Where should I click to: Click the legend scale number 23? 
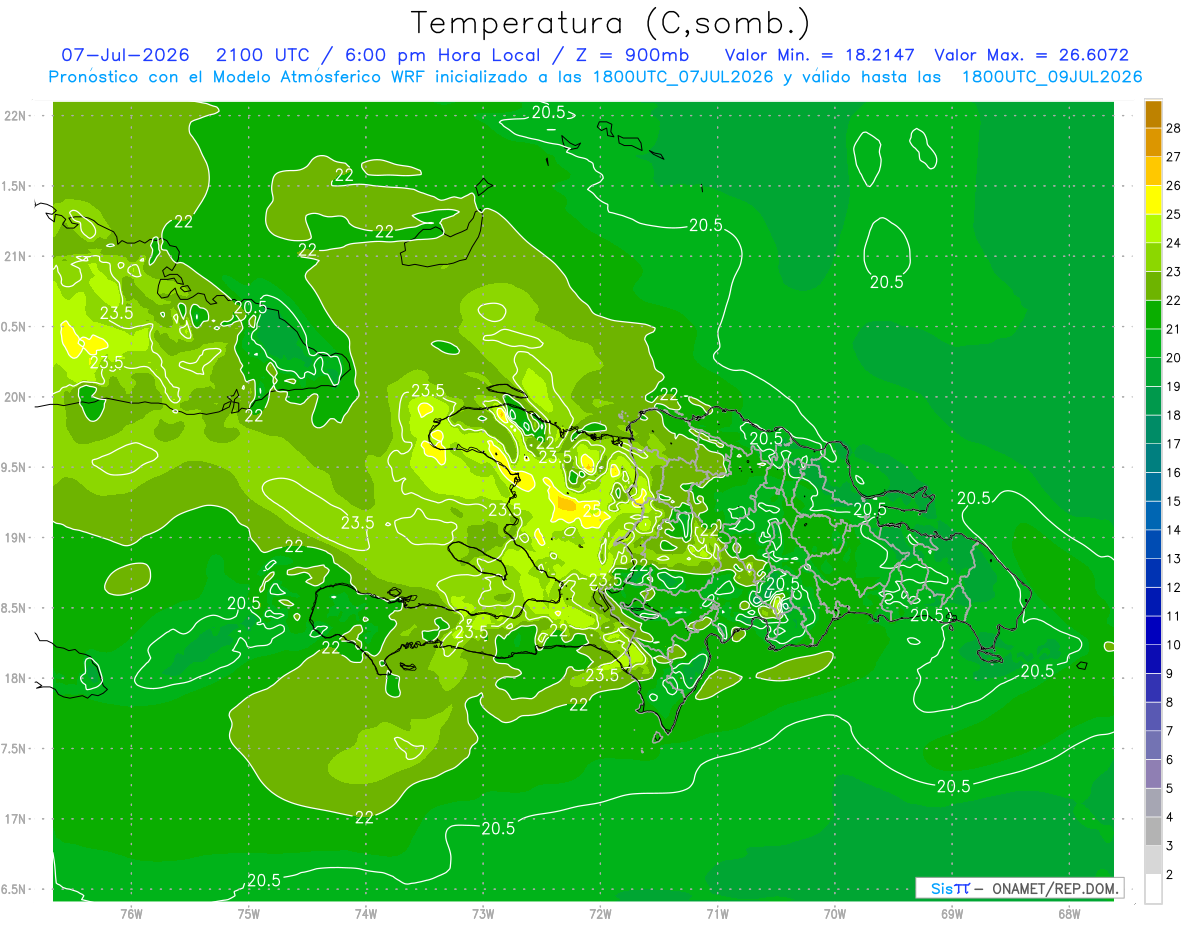1174,272
